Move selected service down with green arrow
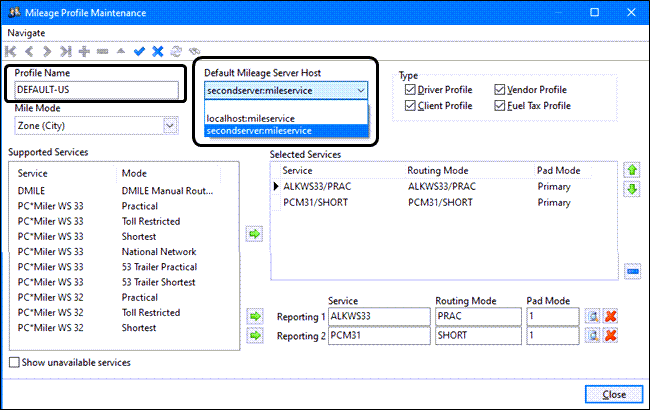 pos(632,189)
